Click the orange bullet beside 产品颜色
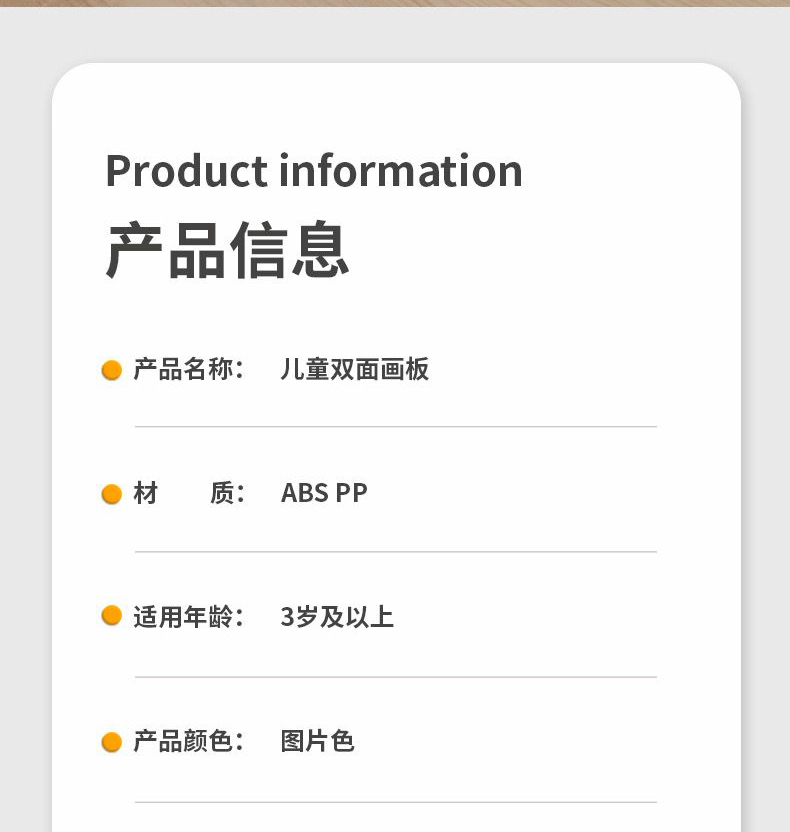 (x=112, y=742)
